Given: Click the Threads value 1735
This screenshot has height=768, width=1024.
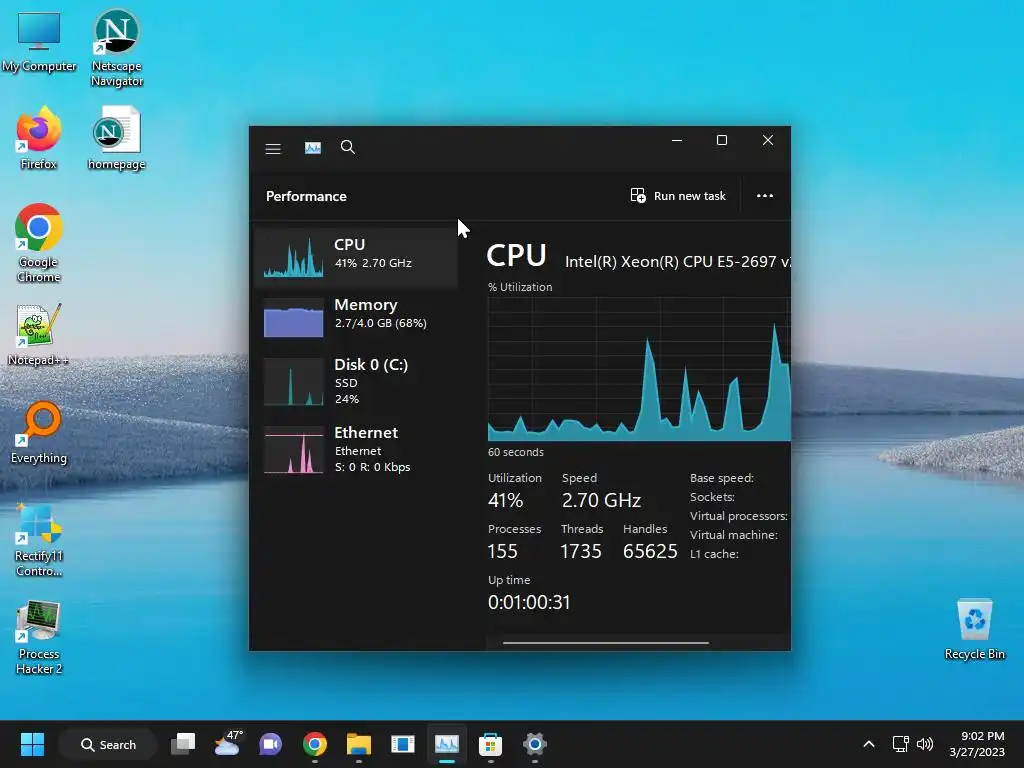Looking at the screenshot, I should 581,551.
